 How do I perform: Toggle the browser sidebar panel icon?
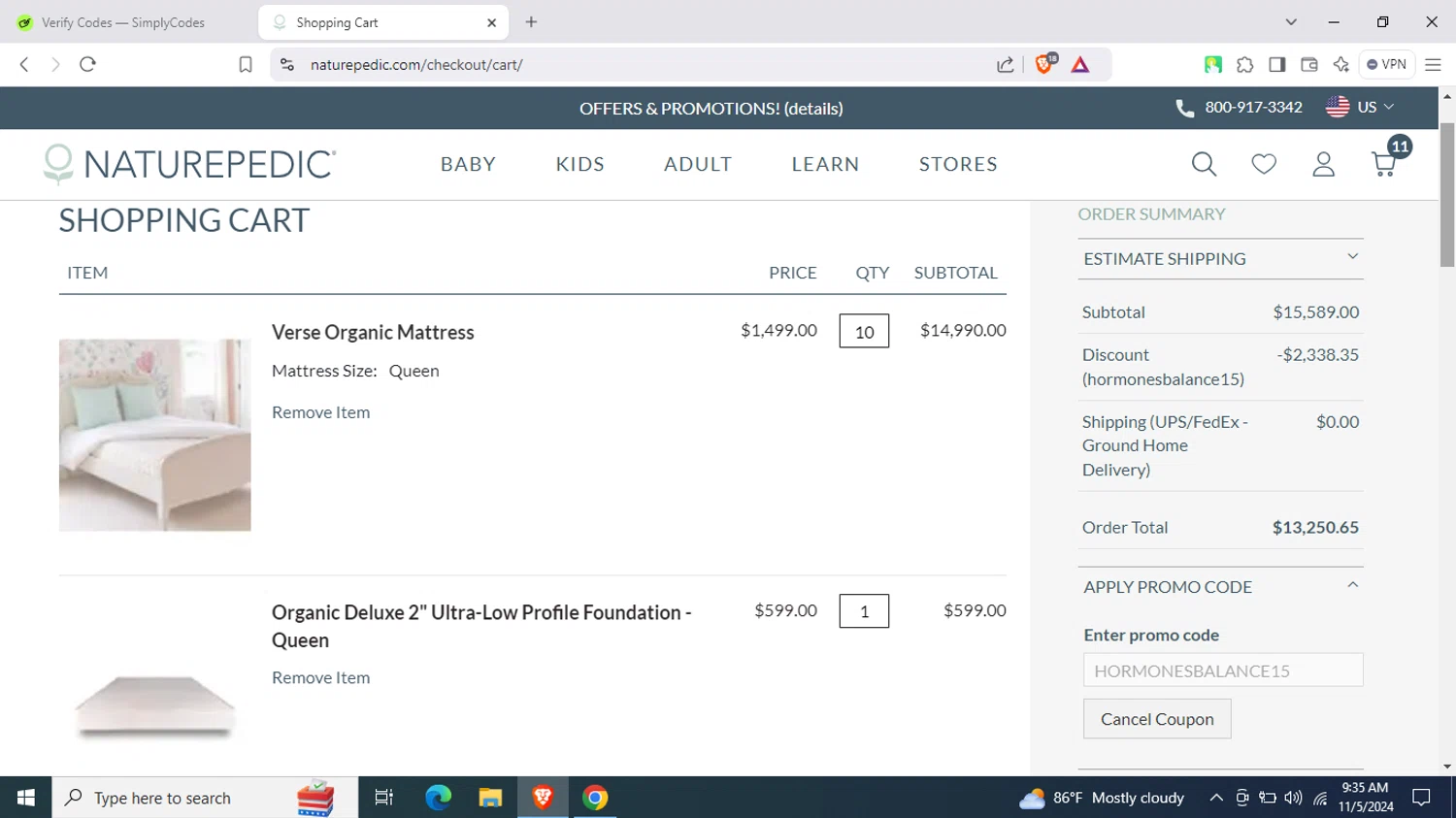1277,65
